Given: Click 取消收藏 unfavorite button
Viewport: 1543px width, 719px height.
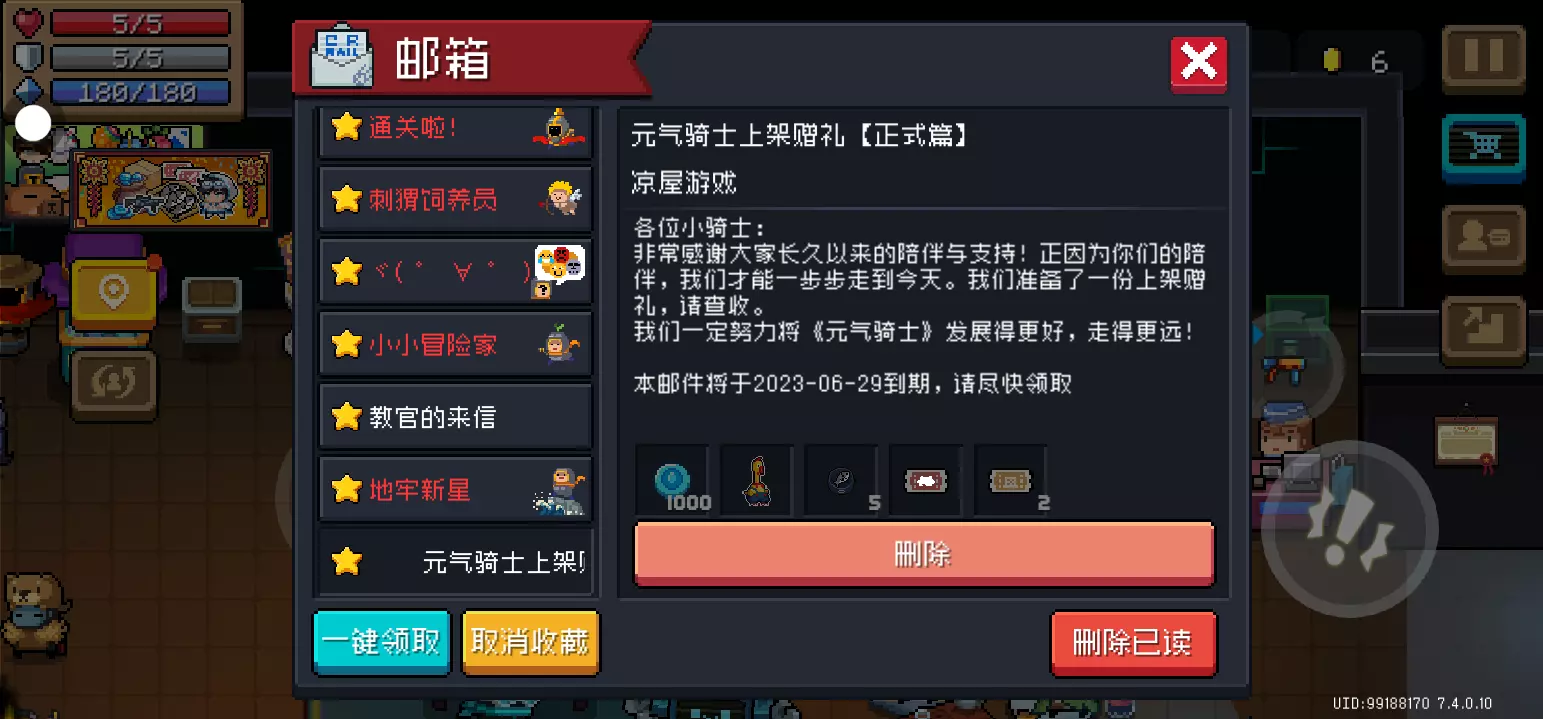Looking at the screenshot, I should pos(530,642).
